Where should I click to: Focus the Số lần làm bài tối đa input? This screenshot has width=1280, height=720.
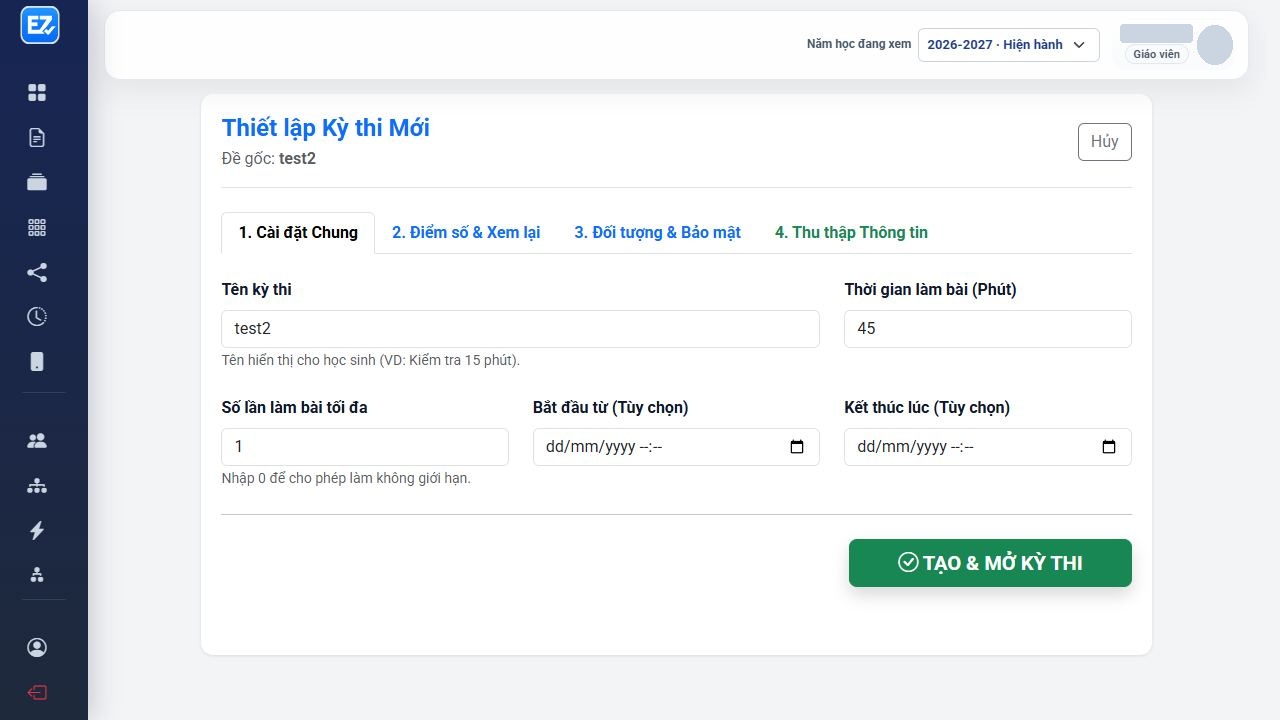[365, 447]
